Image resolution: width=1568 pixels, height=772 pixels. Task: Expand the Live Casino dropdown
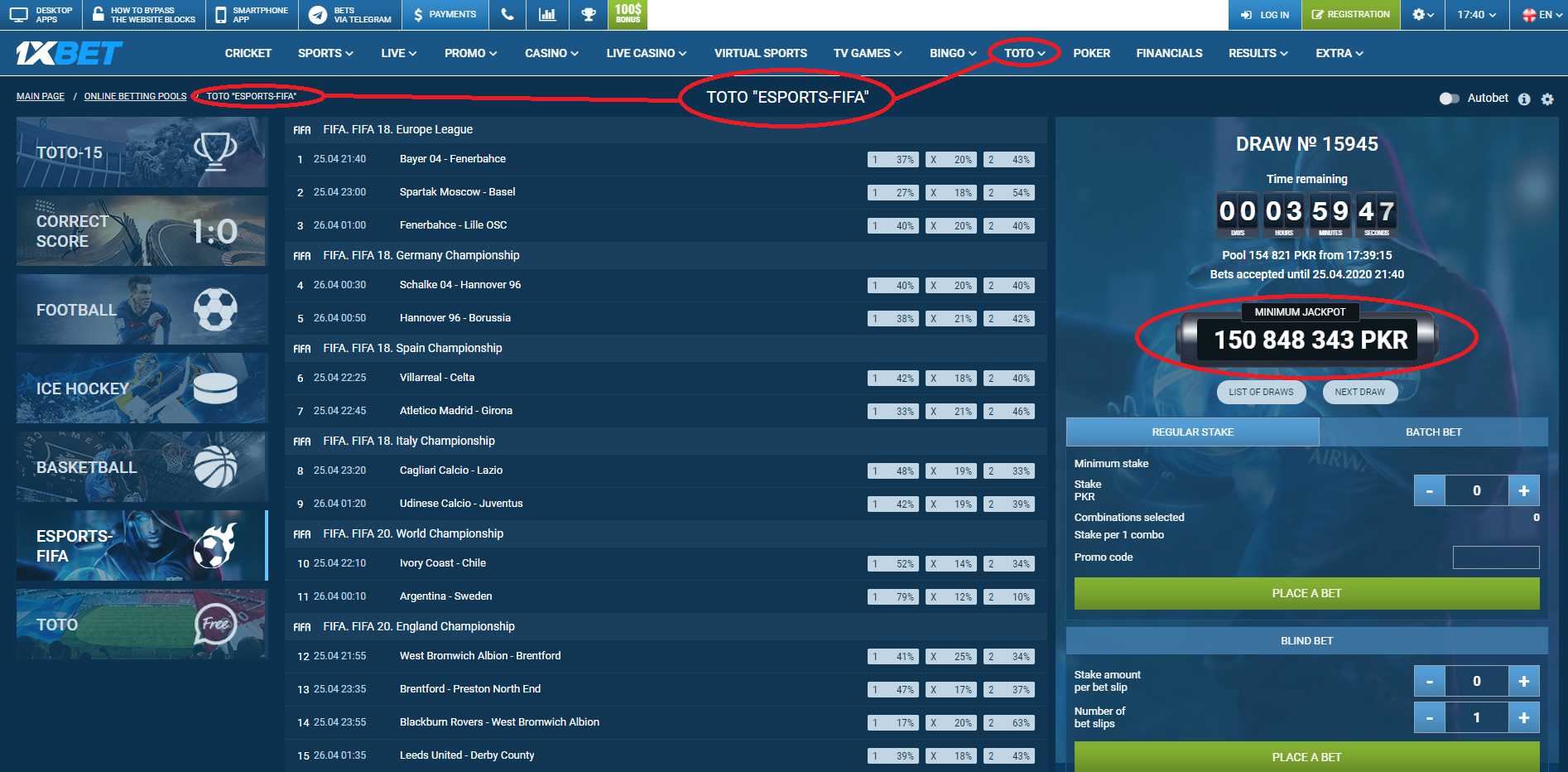pos(646,53)
